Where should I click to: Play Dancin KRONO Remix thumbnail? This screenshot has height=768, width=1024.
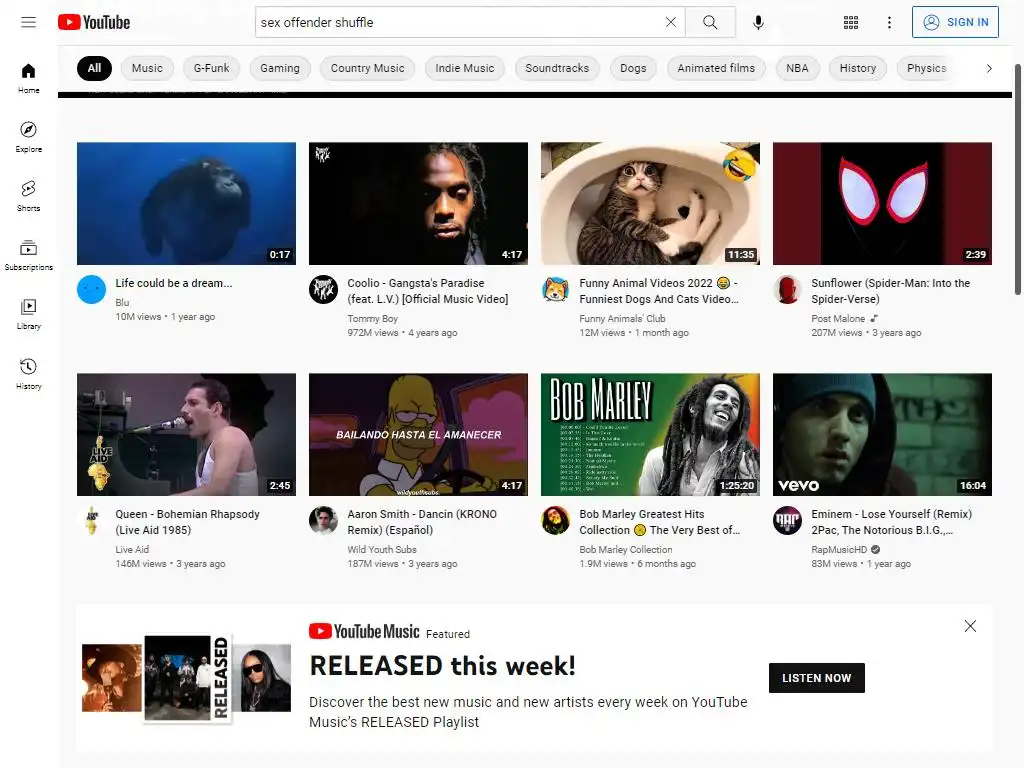pyautogui.click(x=418, y=434)
